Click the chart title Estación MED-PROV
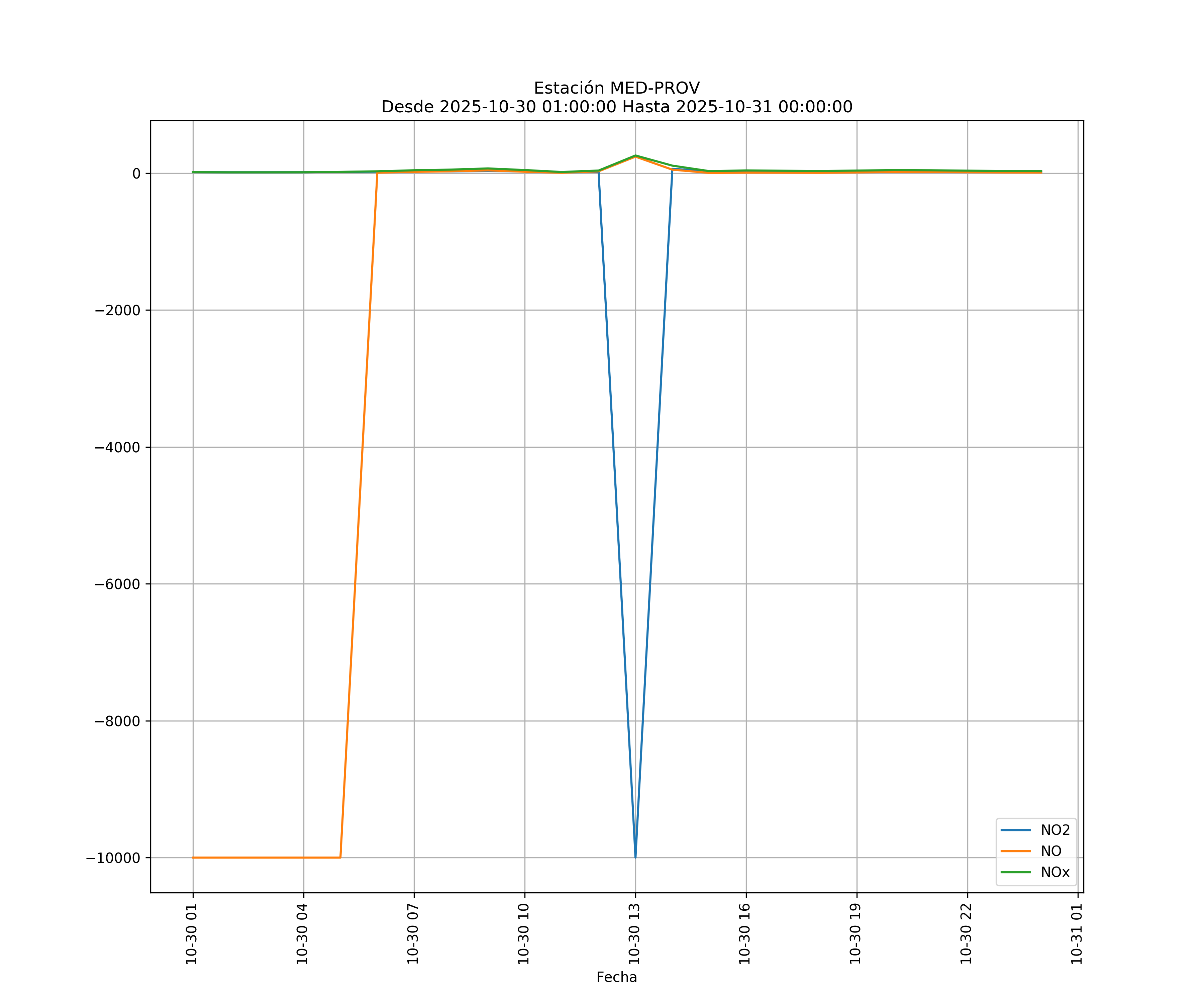 pos(616,88)
